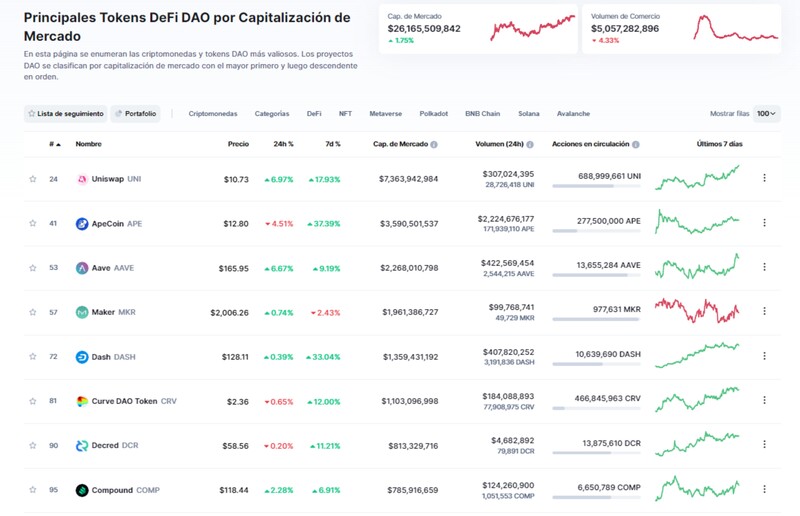Click info icon next to Volumen (24h) header
The image size is (800, 516).
[530, 144]
